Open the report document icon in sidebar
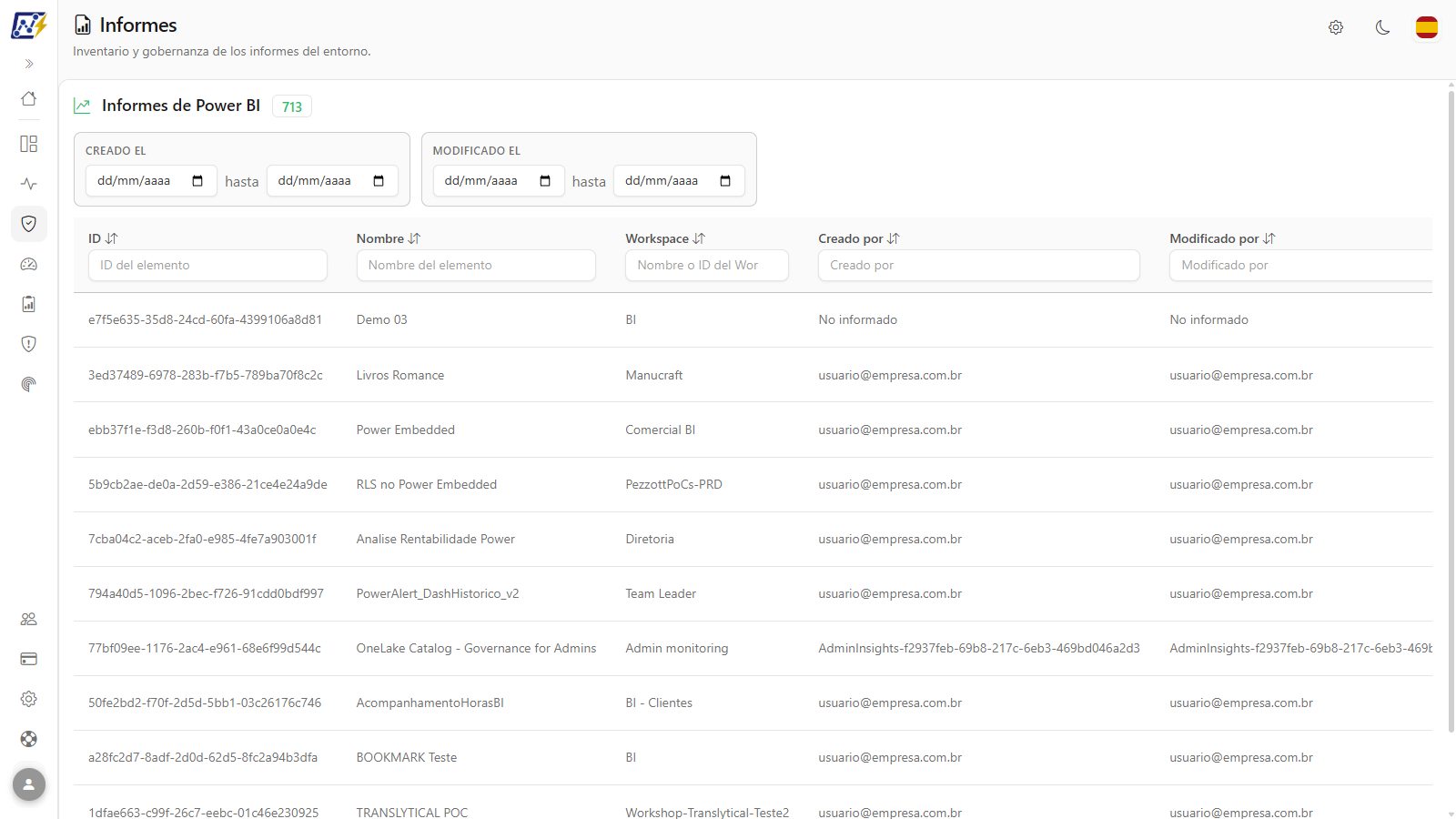Viewport: 1456px width, 819px height. coord(29,304)
